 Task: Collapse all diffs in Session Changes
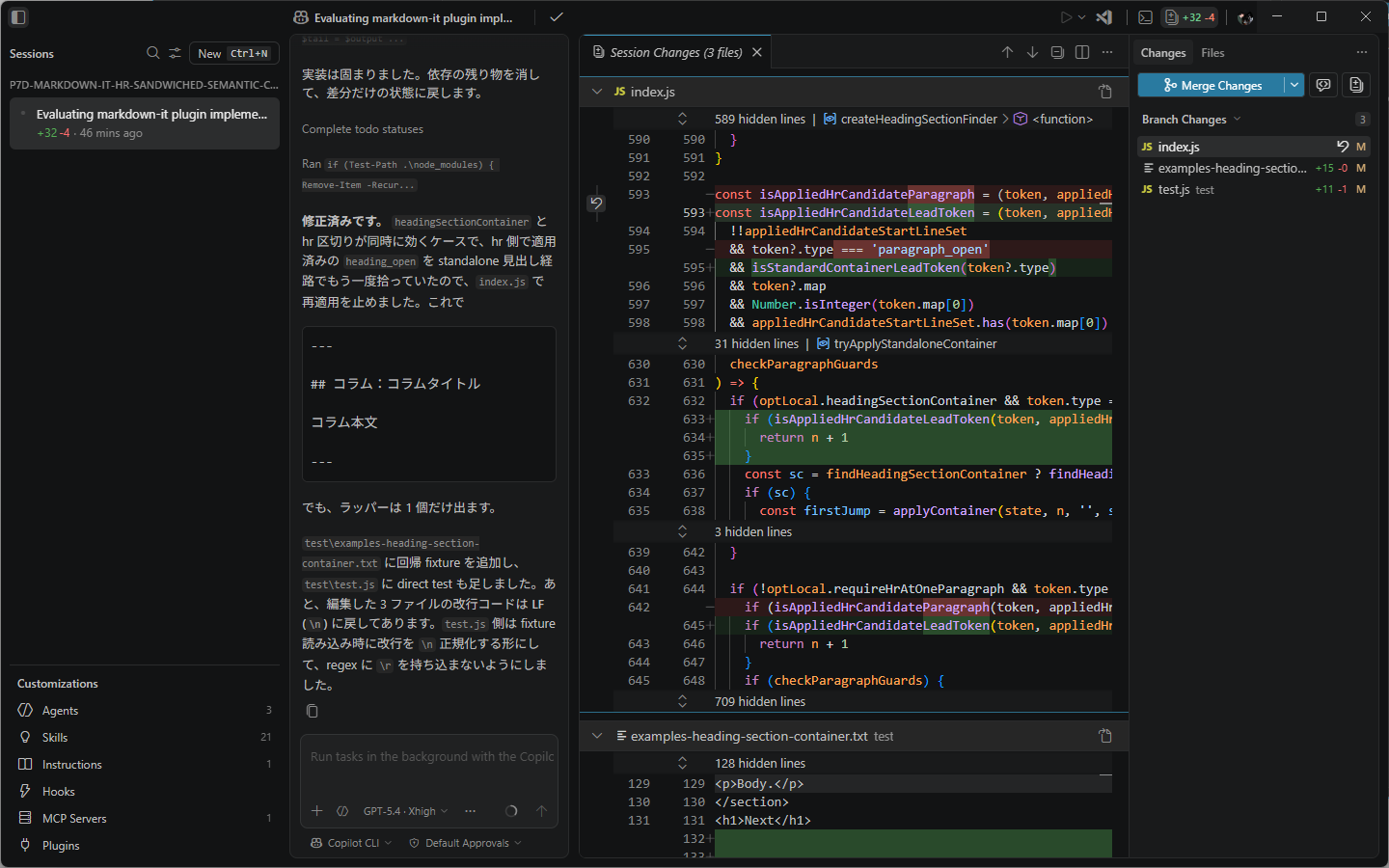(1057, 52)
